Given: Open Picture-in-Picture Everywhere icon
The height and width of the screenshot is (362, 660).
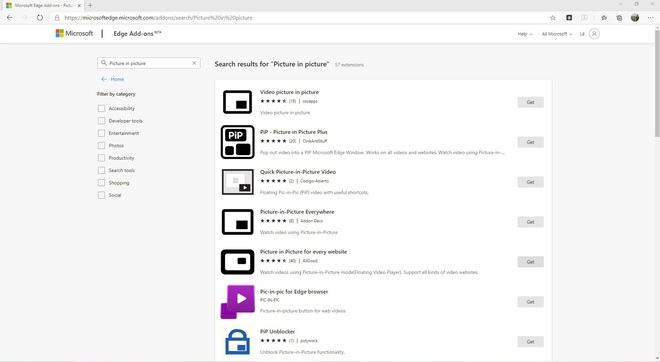Looking at the screenshot, I should [237, 222].
